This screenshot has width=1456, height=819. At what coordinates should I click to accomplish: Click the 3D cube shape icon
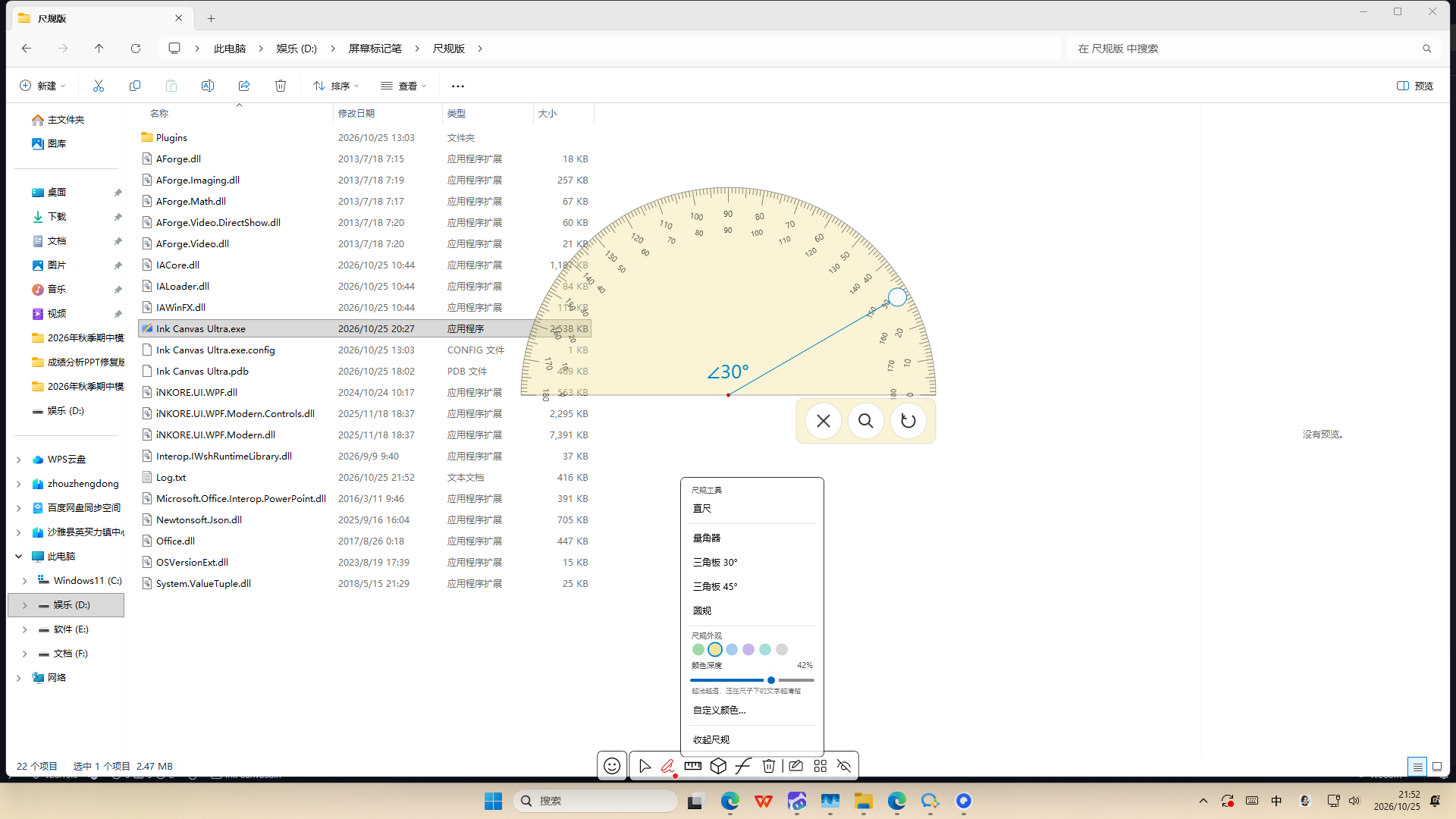718,766
